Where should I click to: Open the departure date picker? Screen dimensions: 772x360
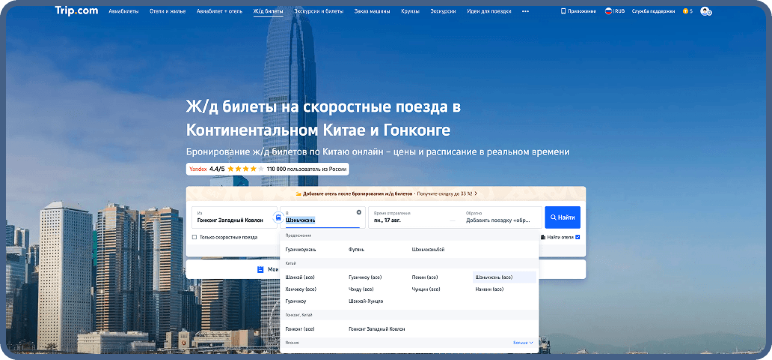[x=411, y=217]
